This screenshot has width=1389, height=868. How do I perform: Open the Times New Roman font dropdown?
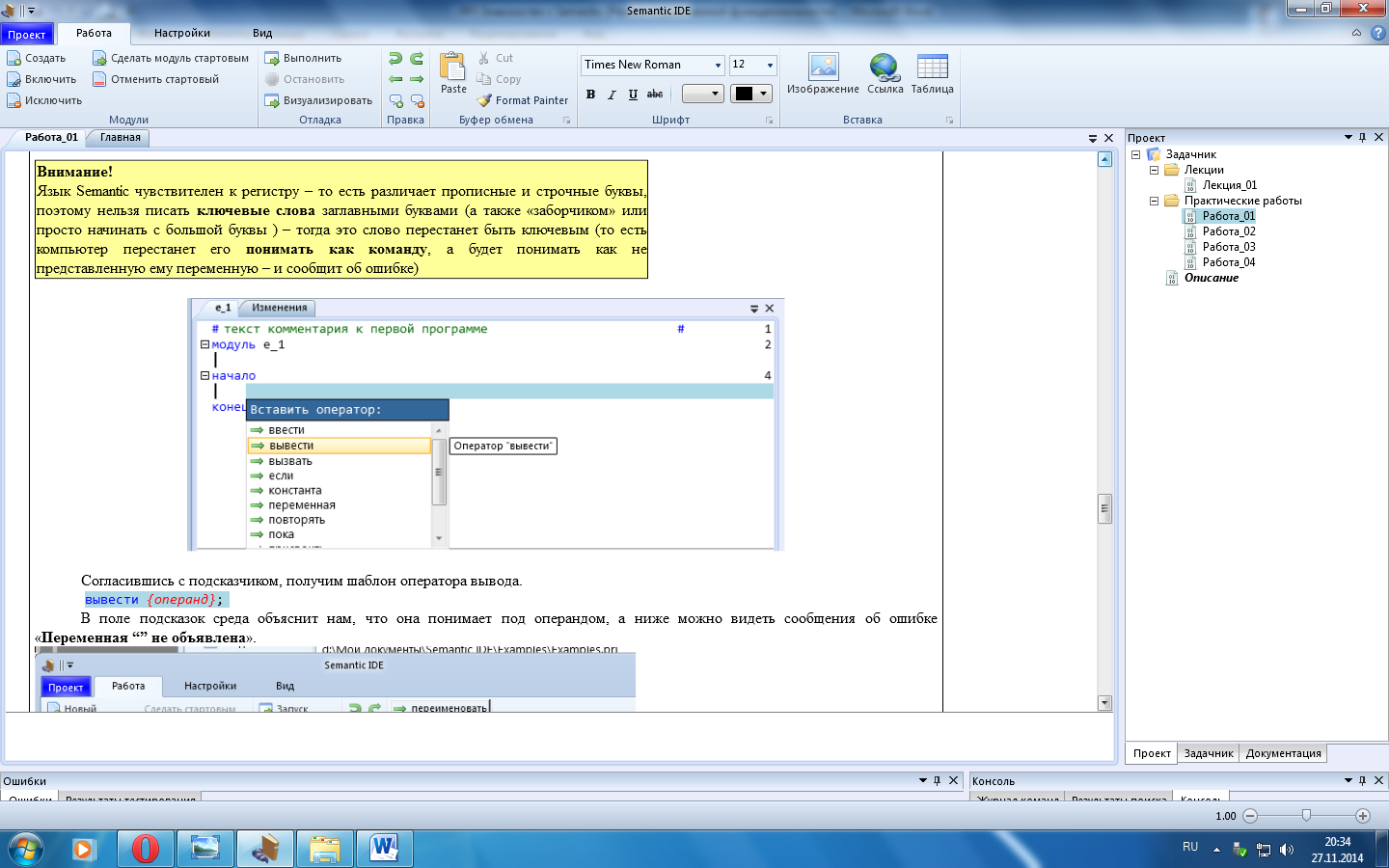tap(718, 65)
